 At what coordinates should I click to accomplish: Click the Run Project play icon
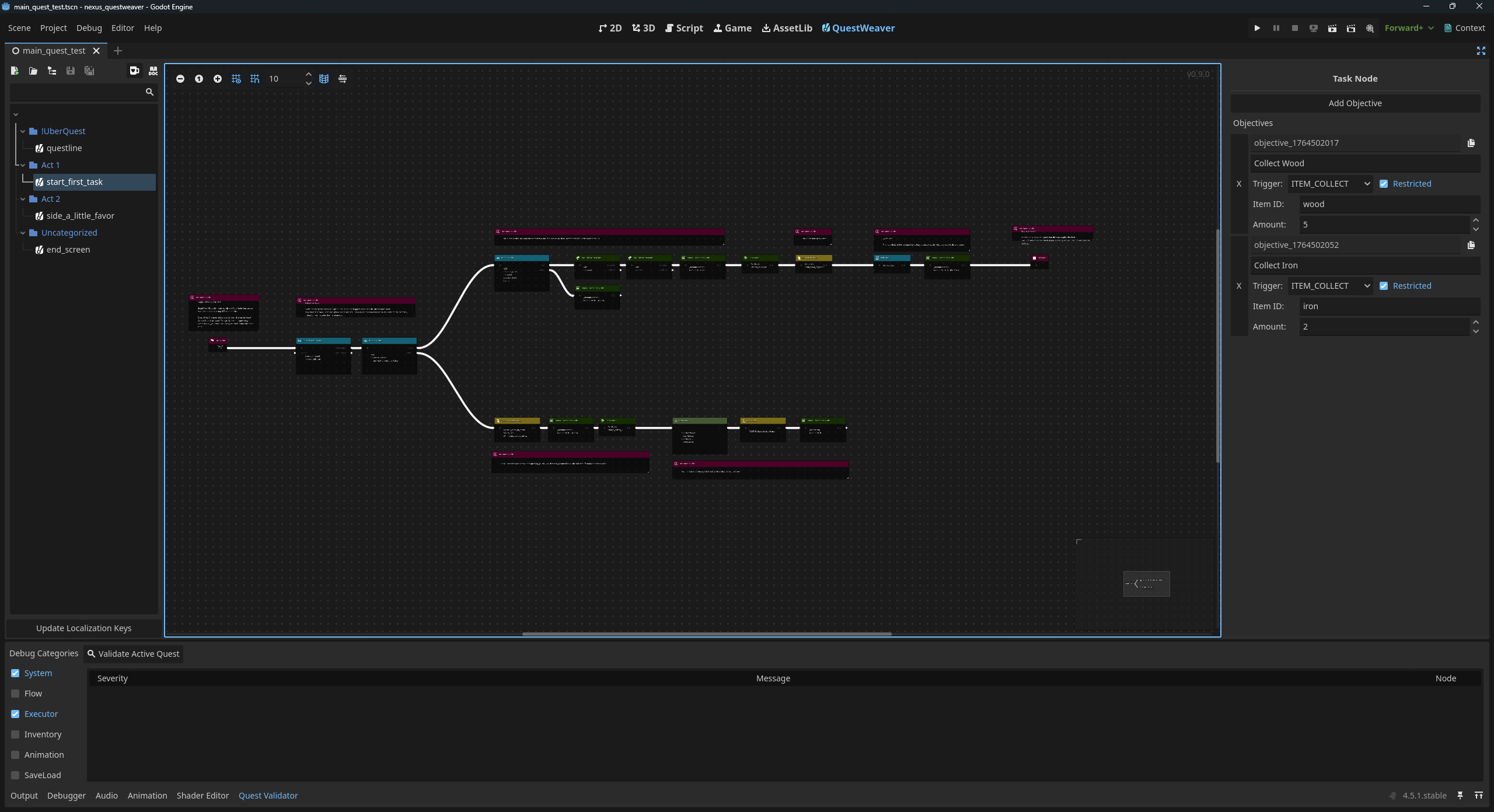(x=1257, y=28)
